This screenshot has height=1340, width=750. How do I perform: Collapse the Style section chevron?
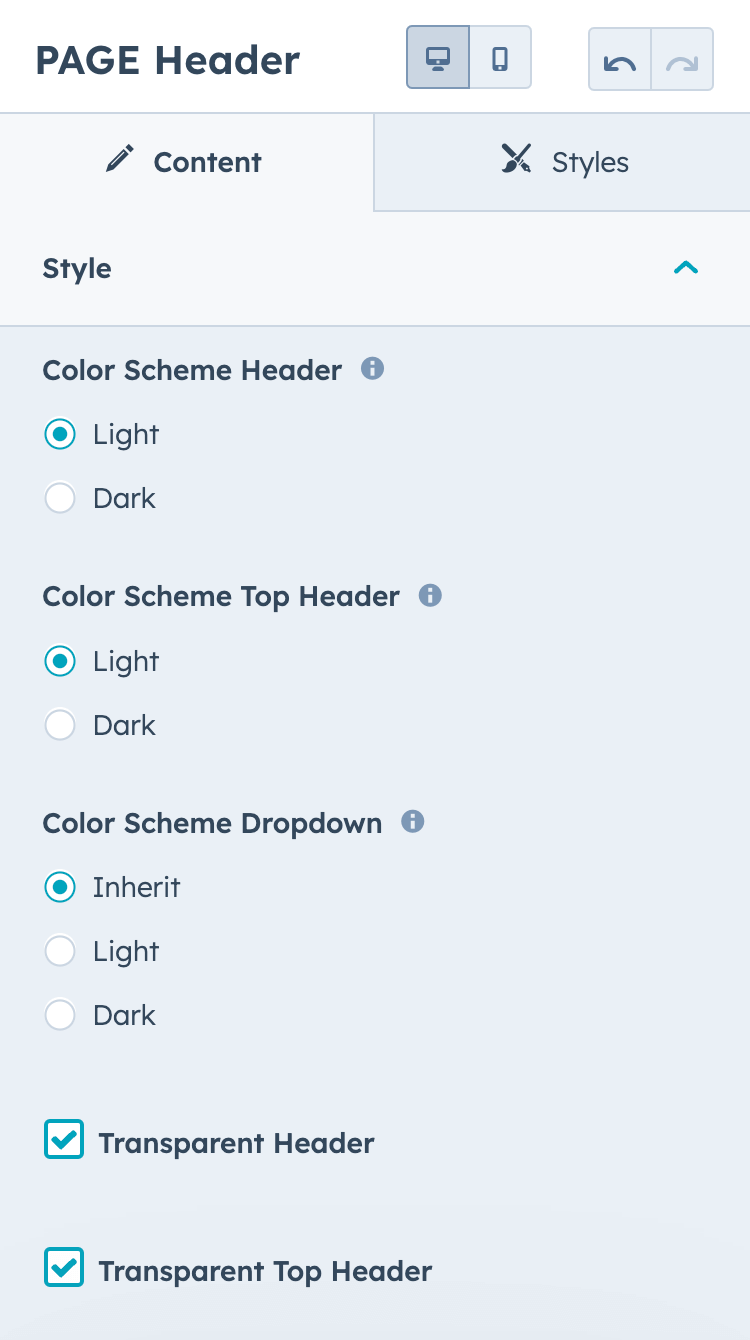click(686, 267)
